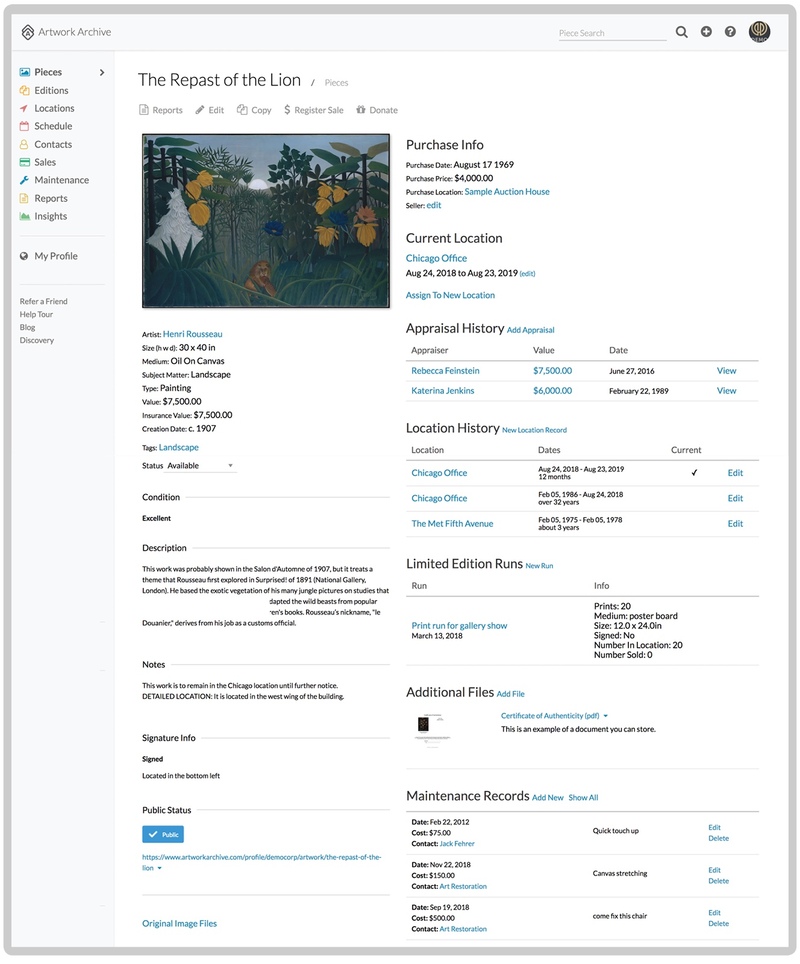The width and height of the screenshot is (800, 964).
Task: Click the Insights chart icon in sidebar
Action: tap(25, 216)
